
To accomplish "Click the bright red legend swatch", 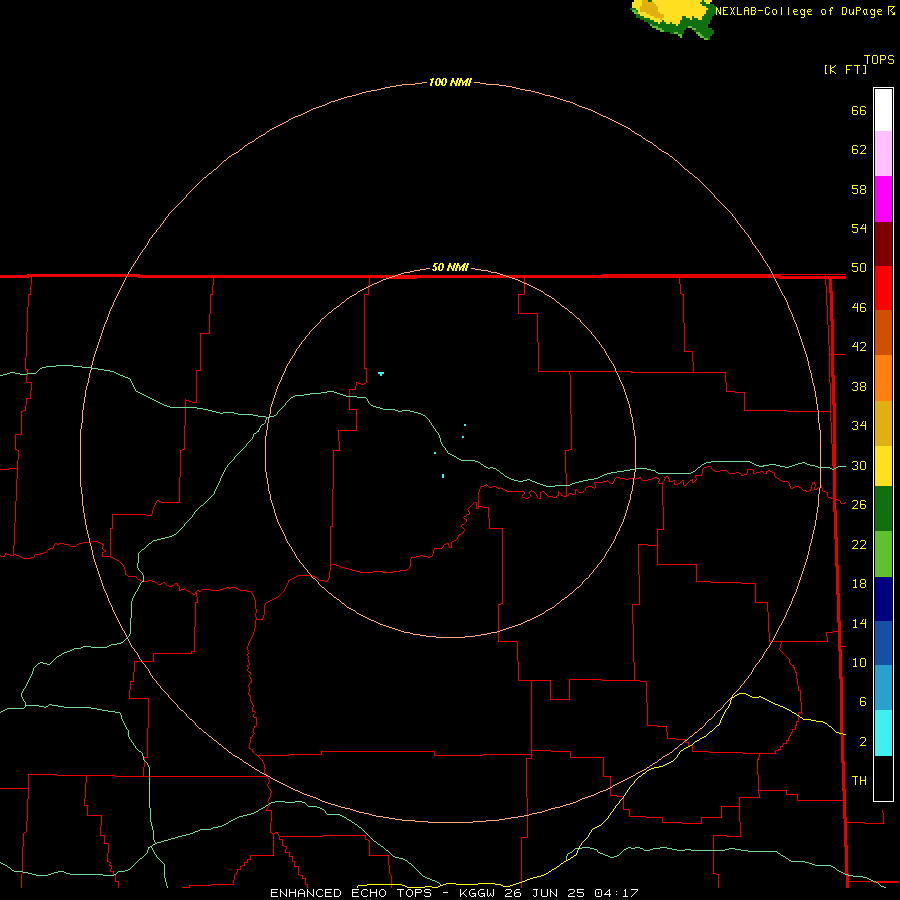I will click(883, 289).
